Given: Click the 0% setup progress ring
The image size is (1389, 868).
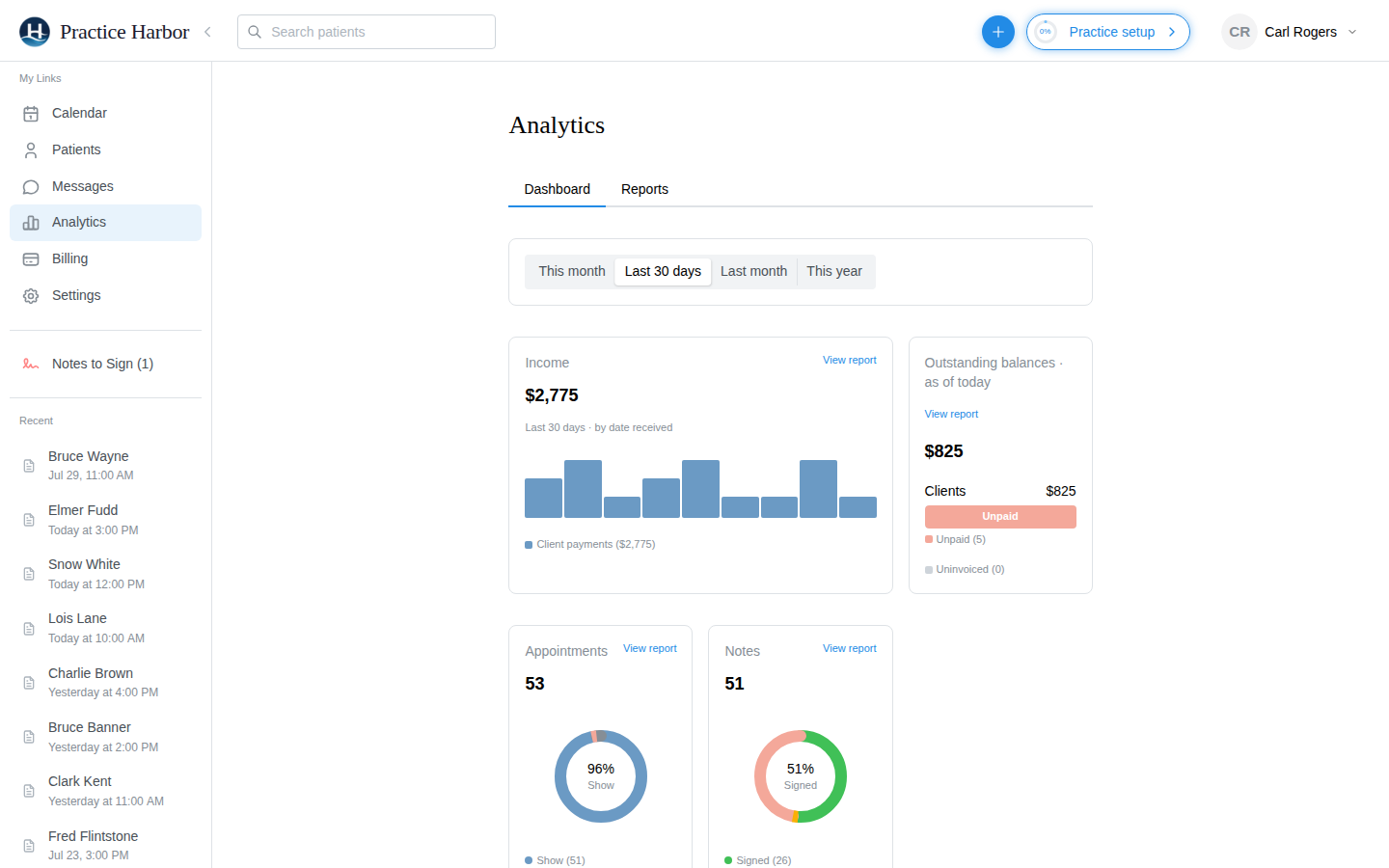Looking at the screenshot, I should (1045, 32).
